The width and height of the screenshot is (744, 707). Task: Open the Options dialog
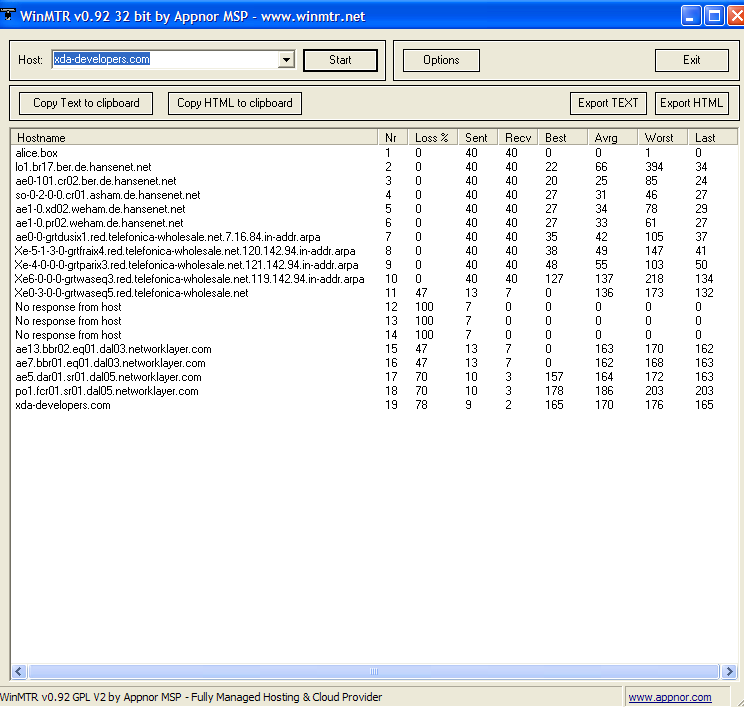tap(441, 60)
